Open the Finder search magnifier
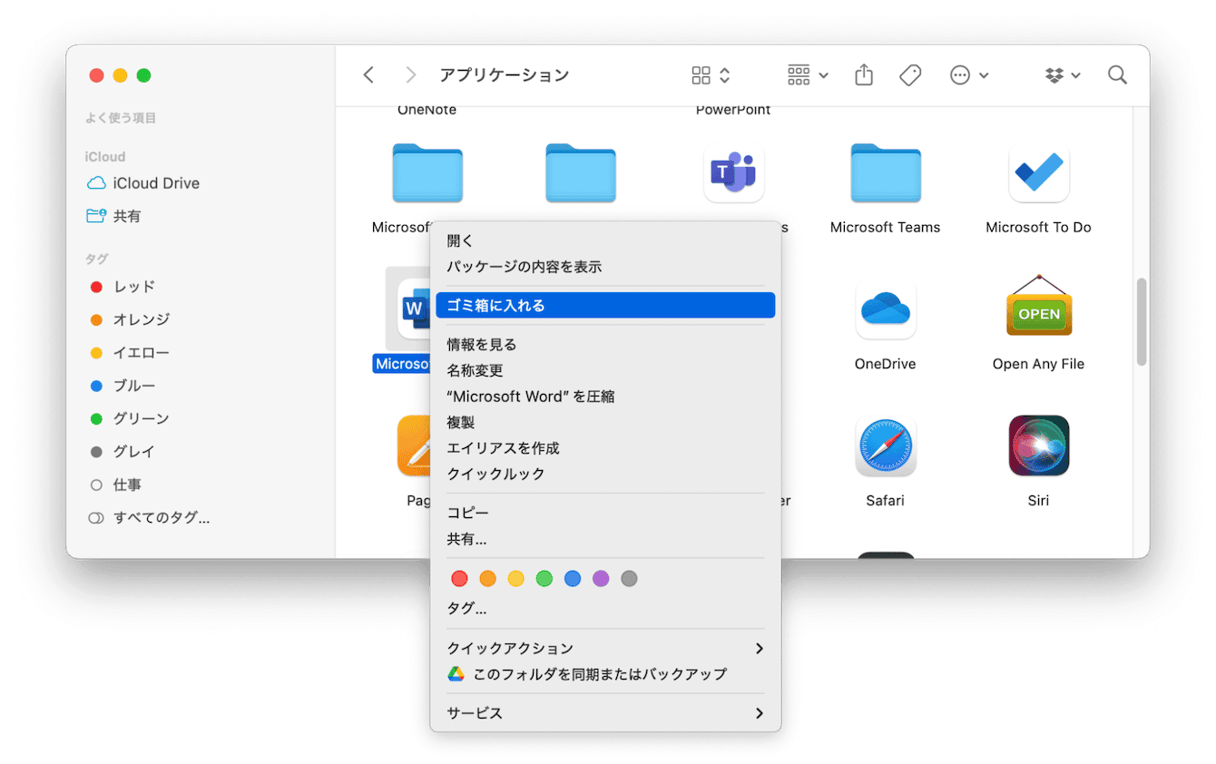This screenshot has width=1216, height=764. (1117, 75)
